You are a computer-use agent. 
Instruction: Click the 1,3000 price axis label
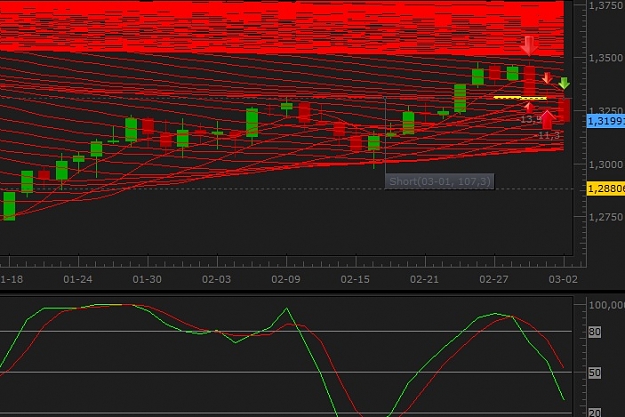coord(606,164)
